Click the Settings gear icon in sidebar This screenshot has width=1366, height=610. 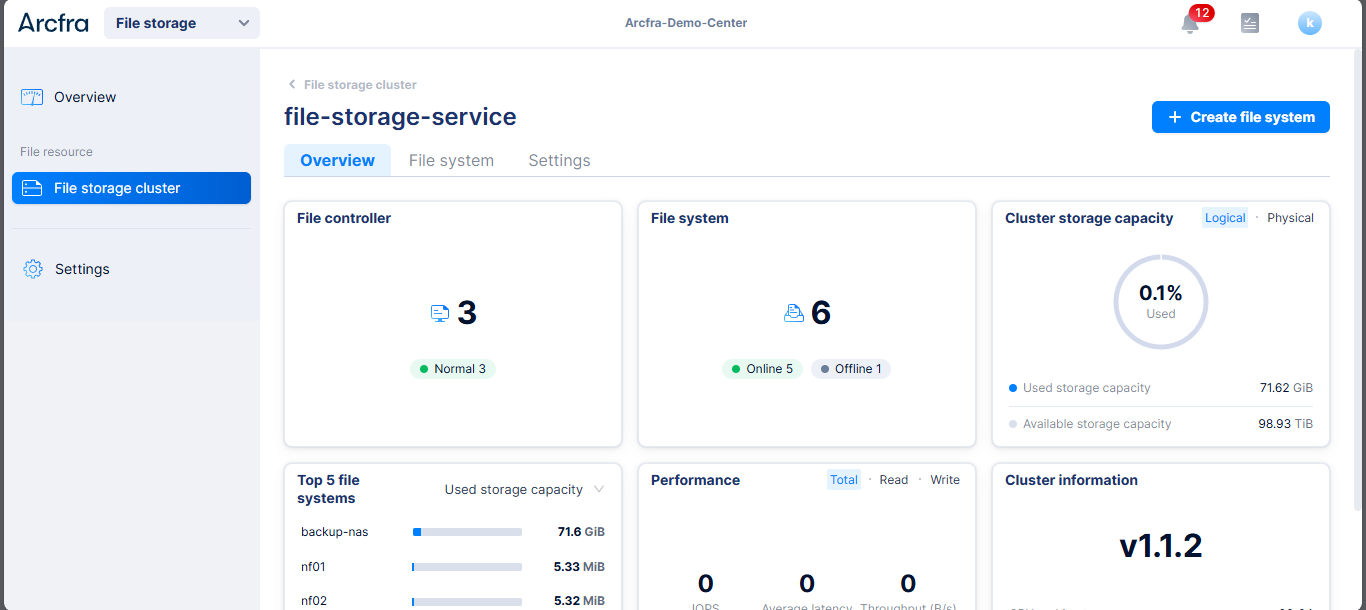click(33, 269)
